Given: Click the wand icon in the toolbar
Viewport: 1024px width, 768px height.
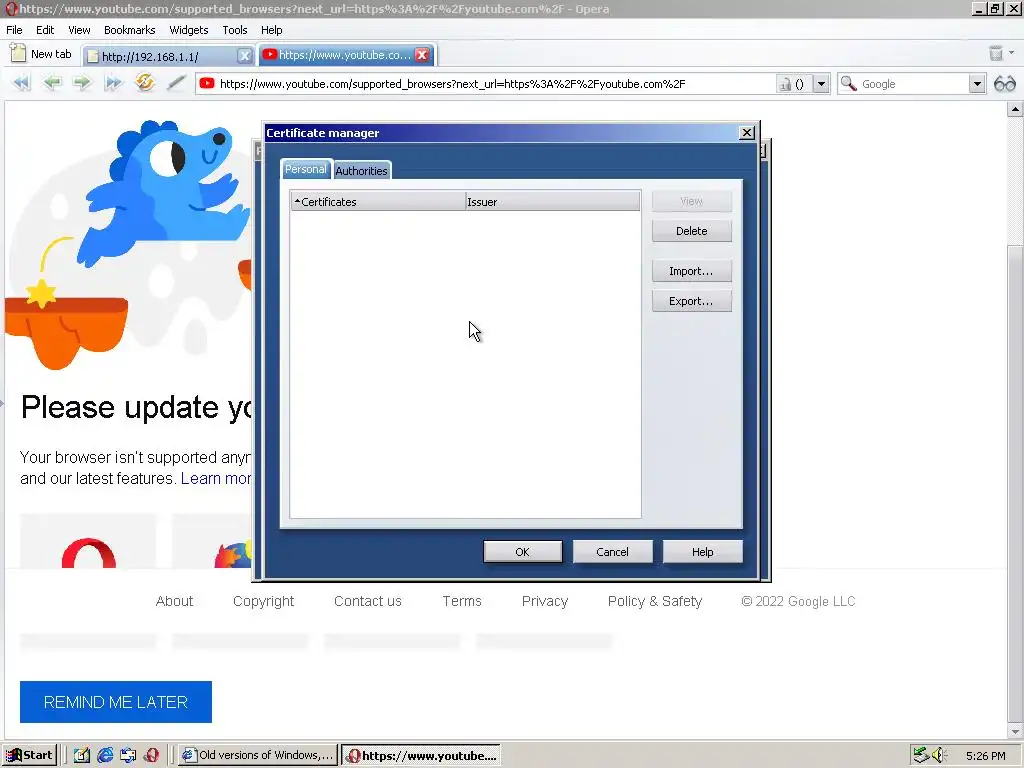Looking at the screenshot, I should pos(176,83).
